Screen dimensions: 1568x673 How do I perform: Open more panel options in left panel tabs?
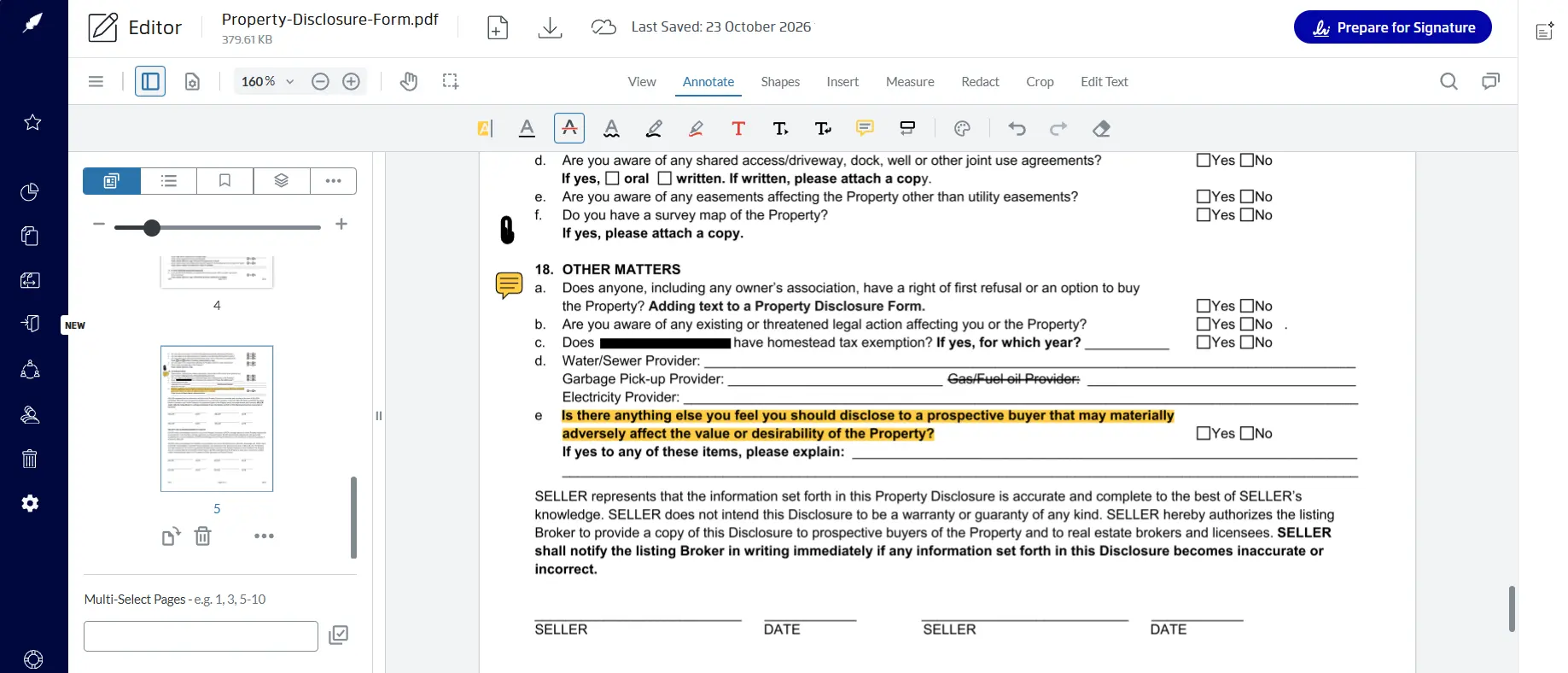pyautogui.click(x=333, y=181)
